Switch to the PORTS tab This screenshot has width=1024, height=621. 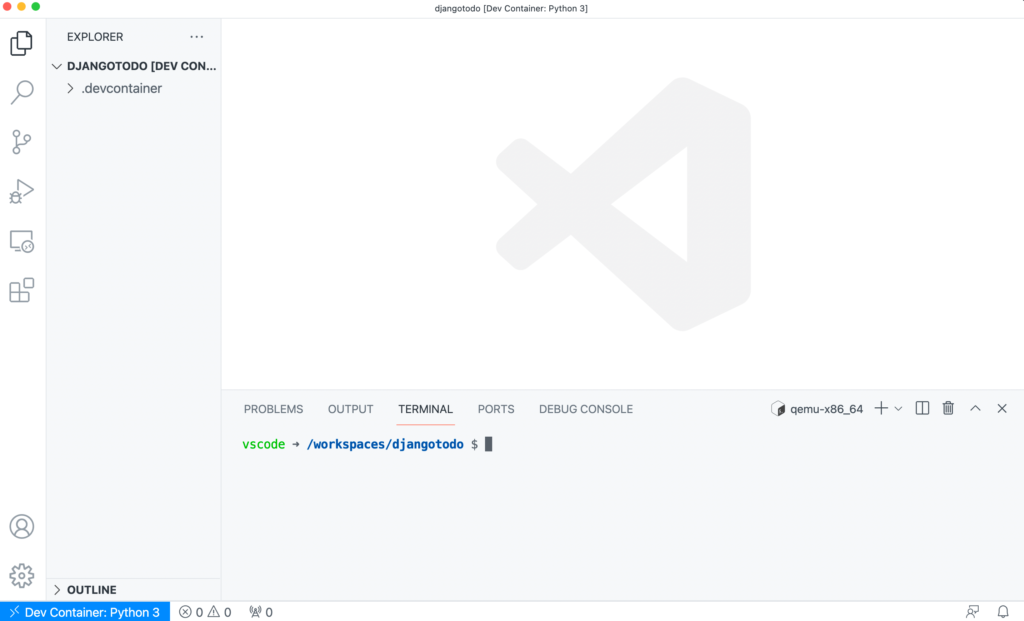coord(496,409)
